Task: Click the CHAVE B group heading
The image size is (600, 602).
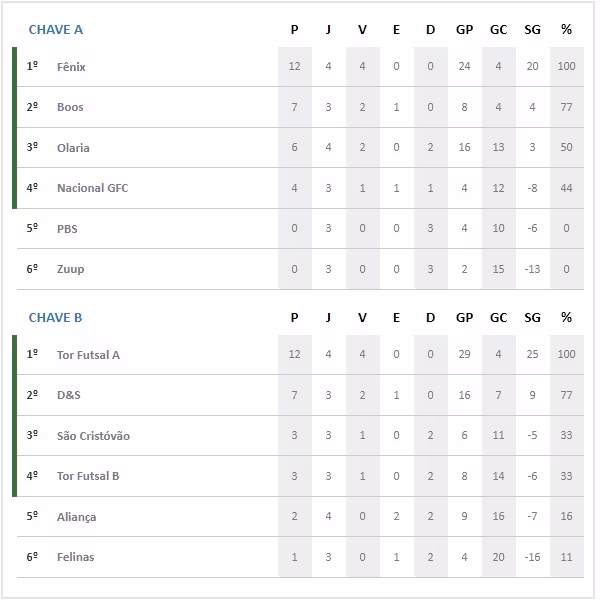Action: (x=56, y=318)
